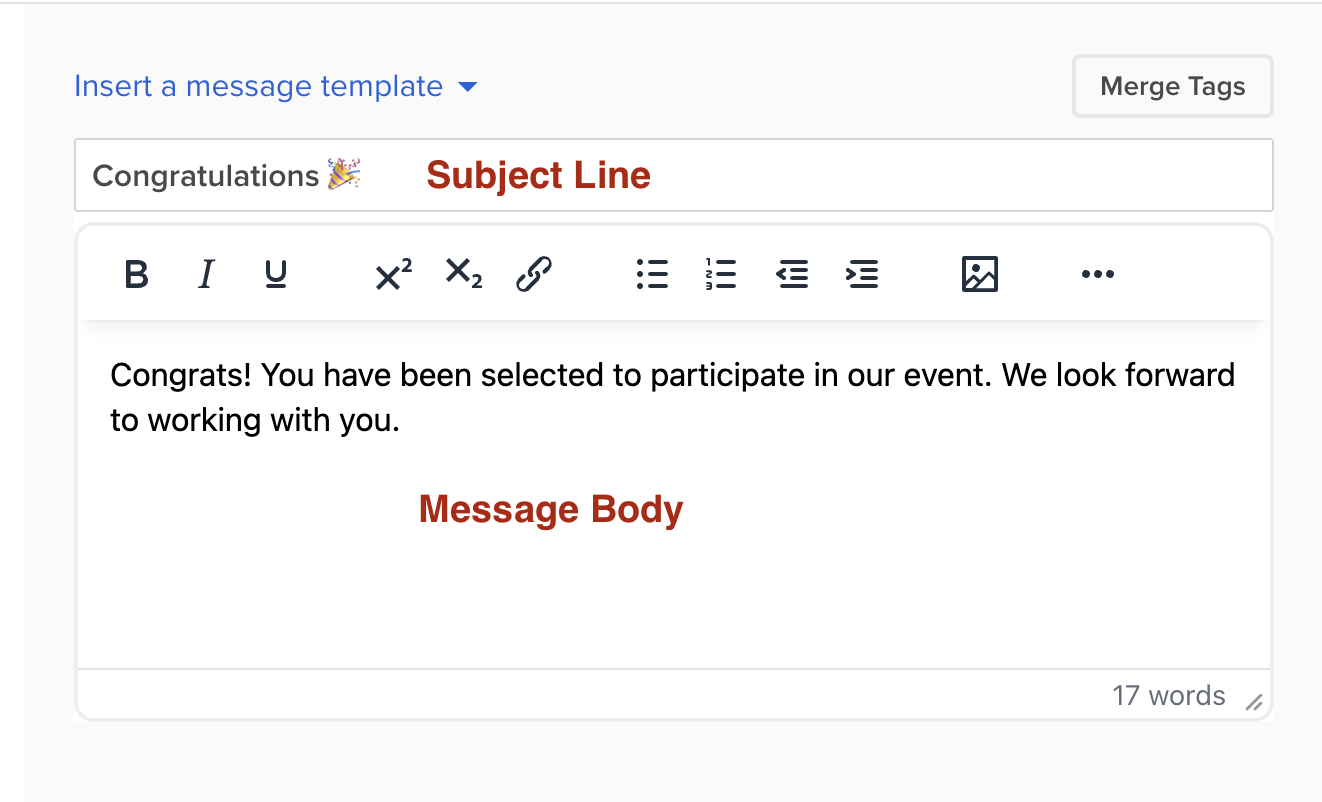
Task: Insert an image into the message
Action: click(980, 274)
